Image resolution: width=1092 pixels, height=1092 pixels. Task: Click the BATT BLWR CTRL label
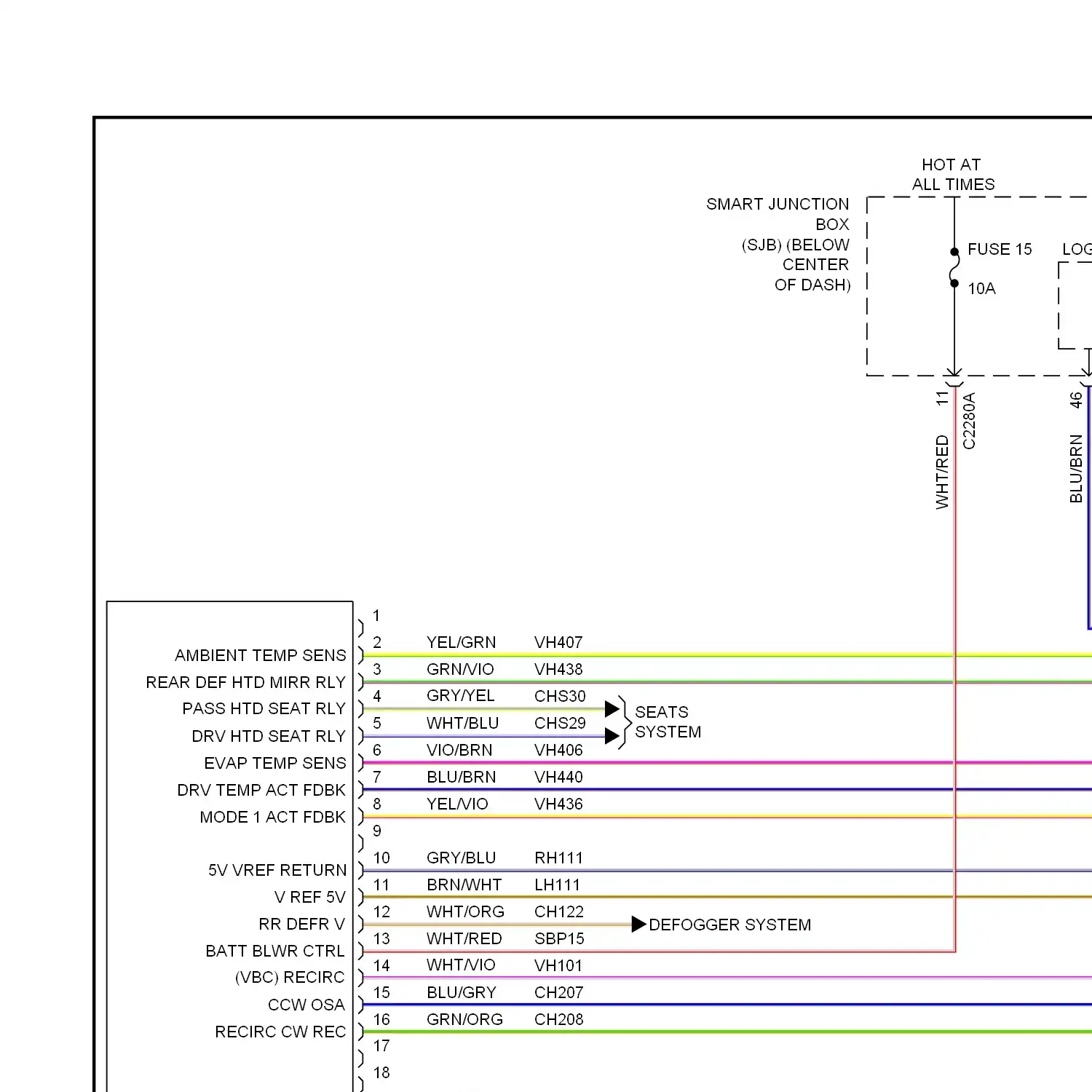pyautogui.click(x=275, y=951)
